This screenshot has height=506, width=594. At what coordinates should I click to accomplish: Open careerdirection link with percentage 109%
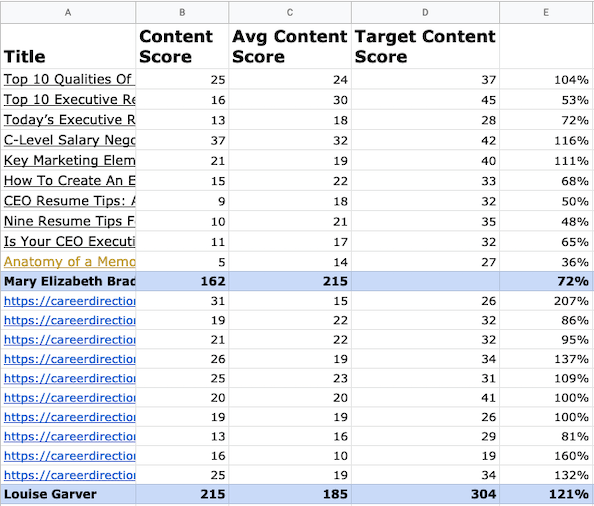[69, 378]
